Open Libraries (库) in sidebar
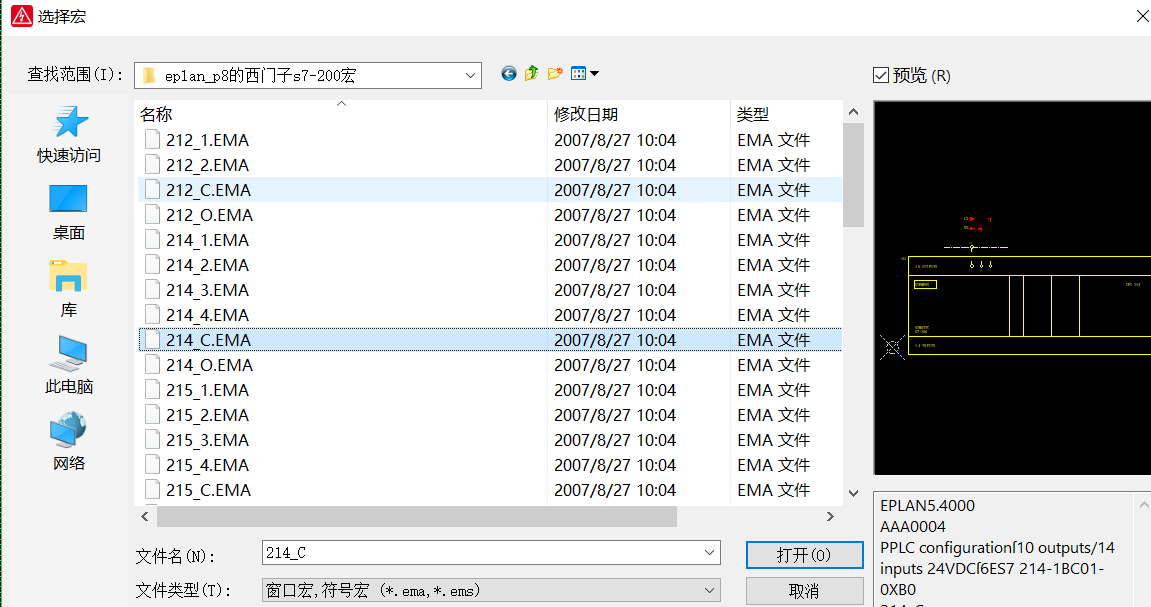The height and width of the screenshot is (607, 1151). point(69,289)
